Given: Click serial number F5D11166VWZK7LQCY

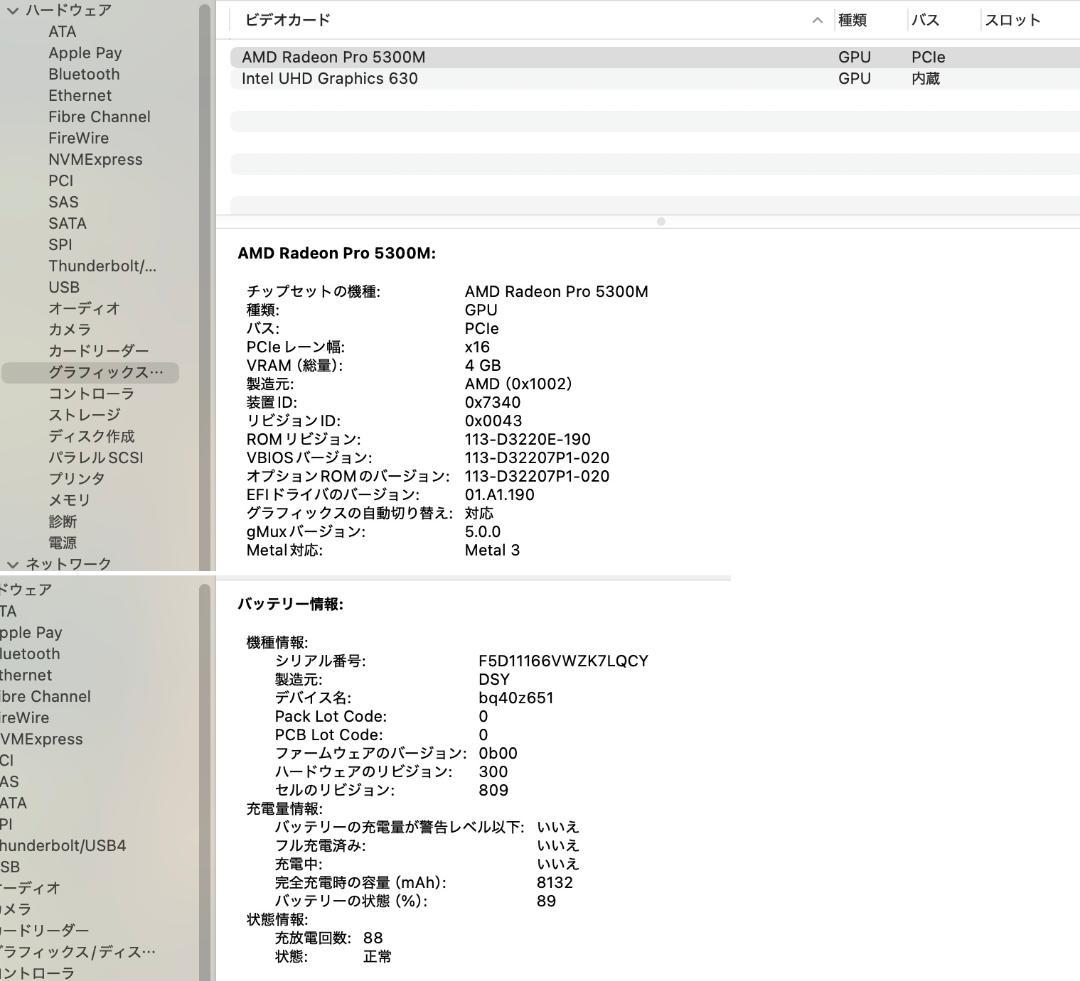Looking at the screenshot, I should coord(563,661).
